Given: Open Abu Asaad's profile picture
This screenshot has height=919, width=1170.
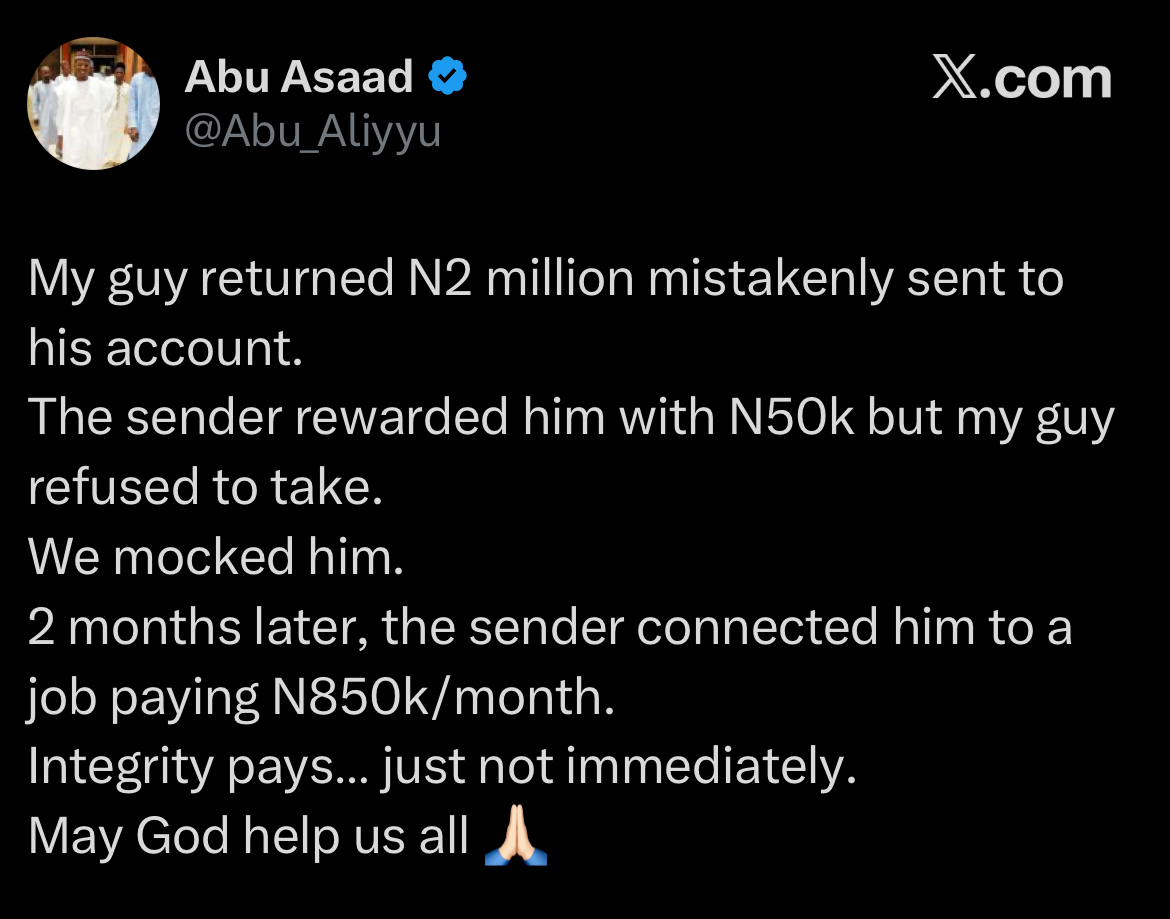Looking at the screenshot, I should point(93,104).
